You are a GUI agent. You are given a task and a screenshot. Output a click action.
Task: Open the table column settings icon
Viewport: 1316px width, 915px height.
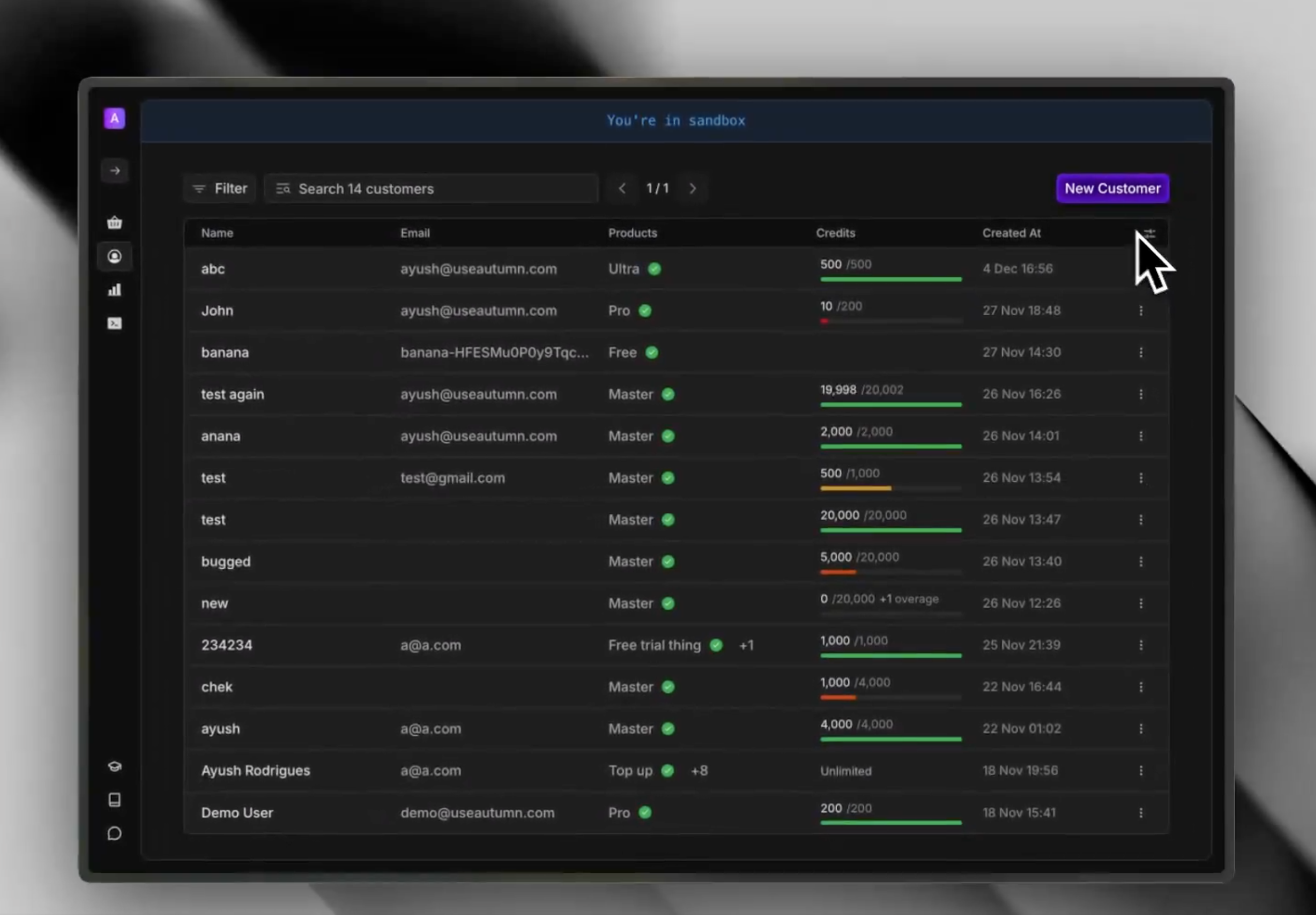pos(1149,233)
